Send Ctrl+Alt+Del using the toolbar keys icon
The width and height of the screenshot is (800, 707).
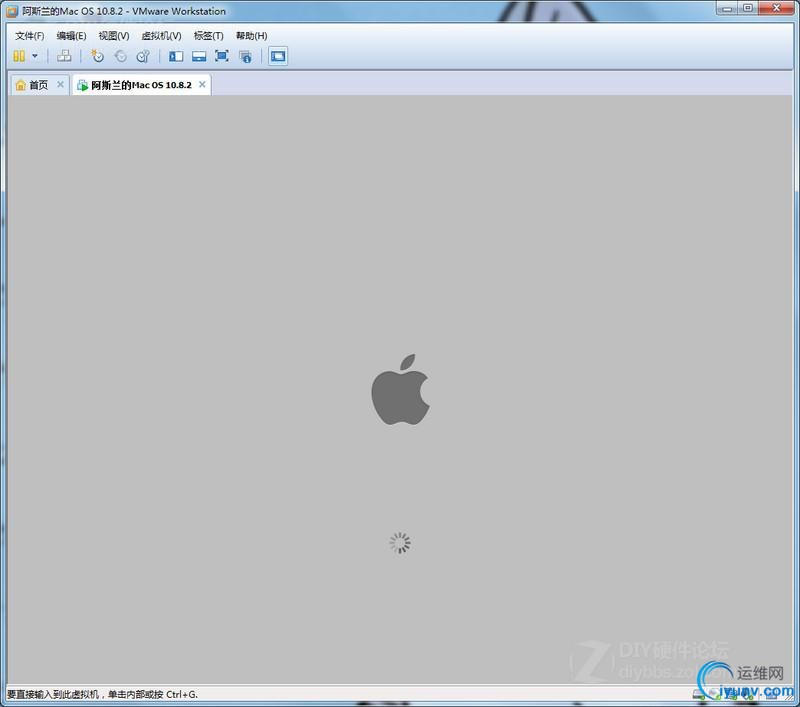(64, 56)
